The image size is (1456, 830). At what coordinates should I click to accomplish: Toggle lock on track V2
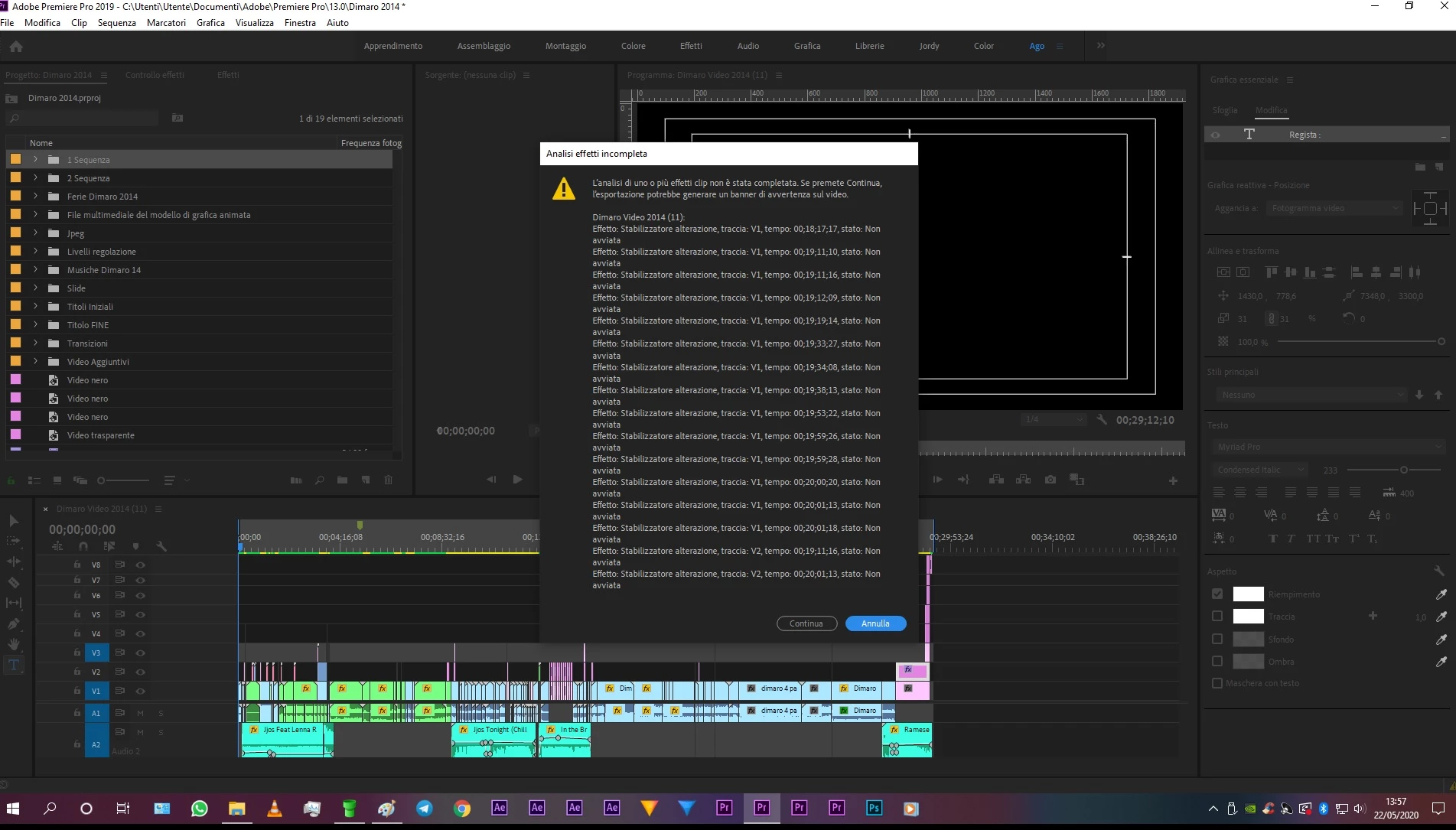tap(77, 671)
